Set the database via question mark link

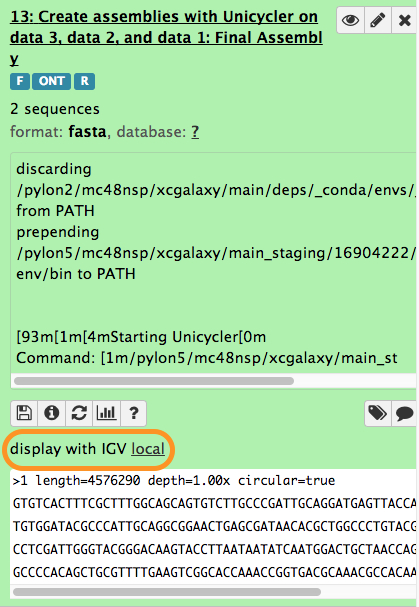[195, 132]
